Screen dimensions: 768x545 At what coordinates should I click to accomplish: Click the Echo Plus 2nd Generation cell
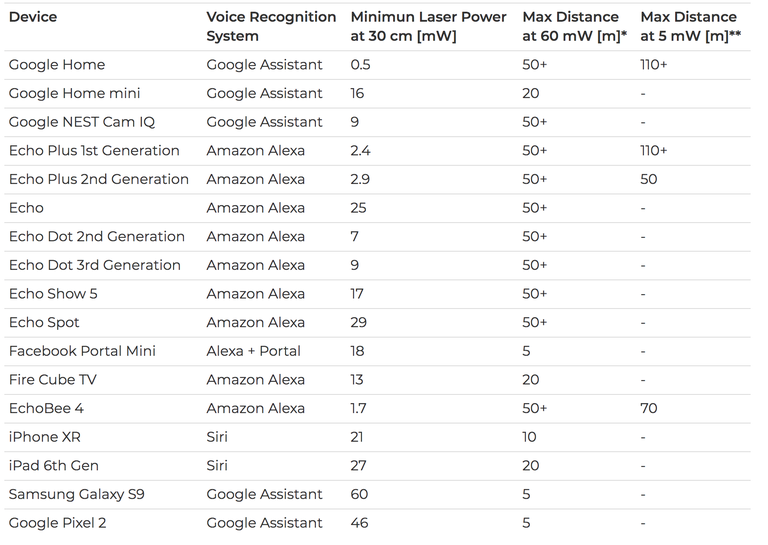click(x=98, y=179)
